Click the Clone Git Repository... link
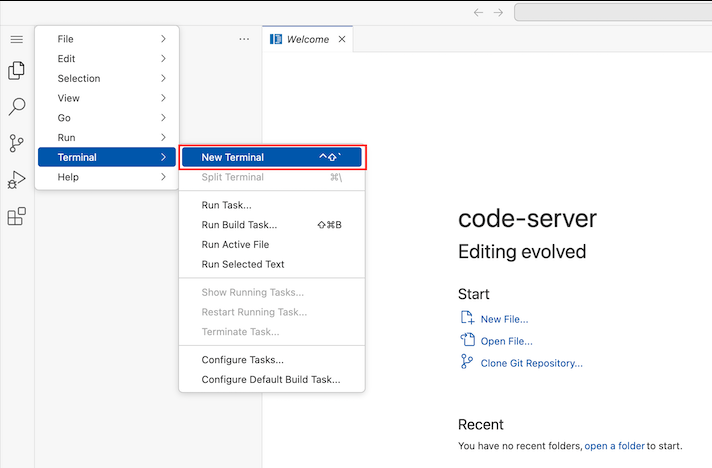Image resolution: width=712 pixels, height=468 pixels. tap(531, 363)
